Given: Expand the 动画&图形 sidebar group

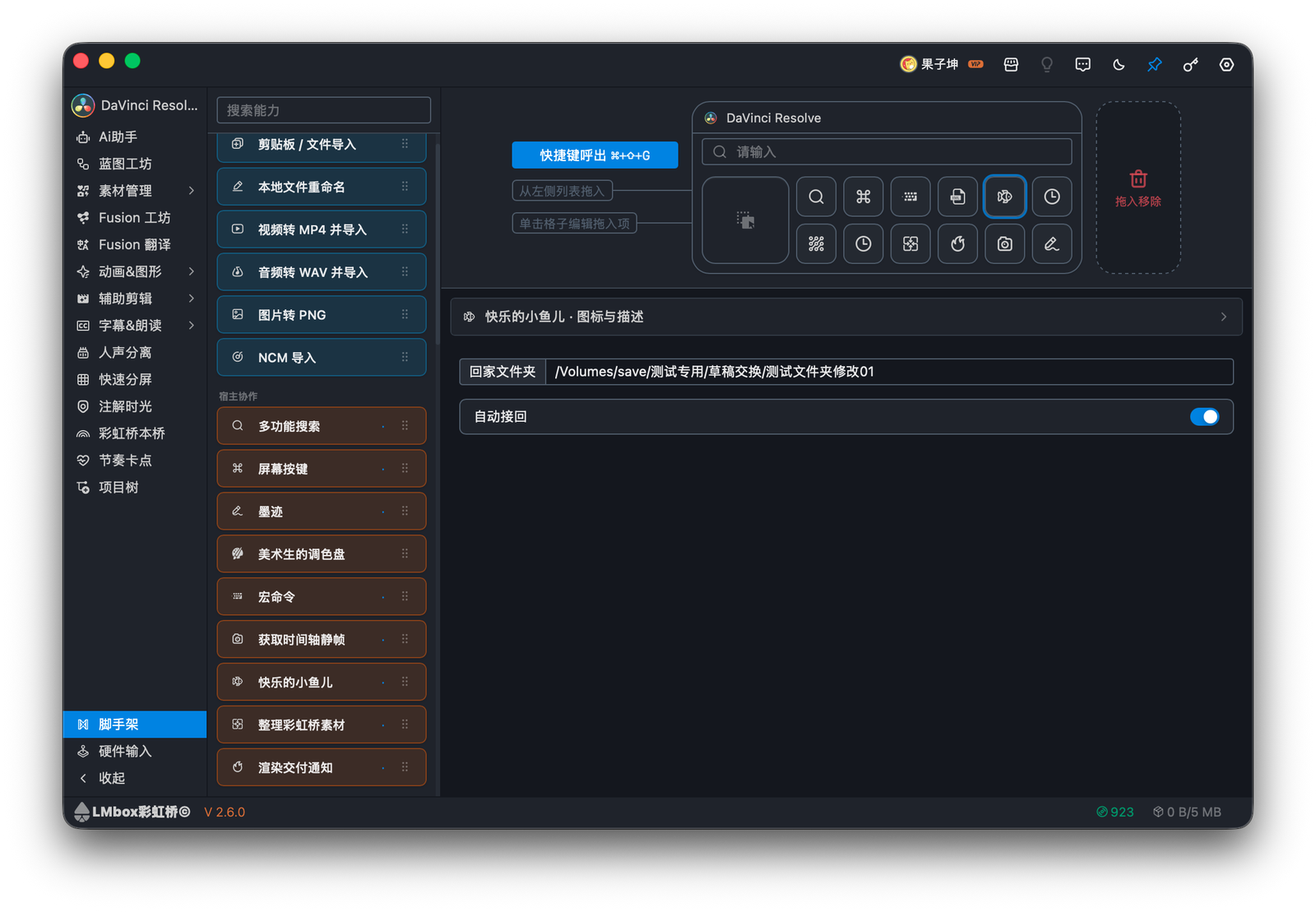Looking at the screenshot, I should click(x=191, y=271).
